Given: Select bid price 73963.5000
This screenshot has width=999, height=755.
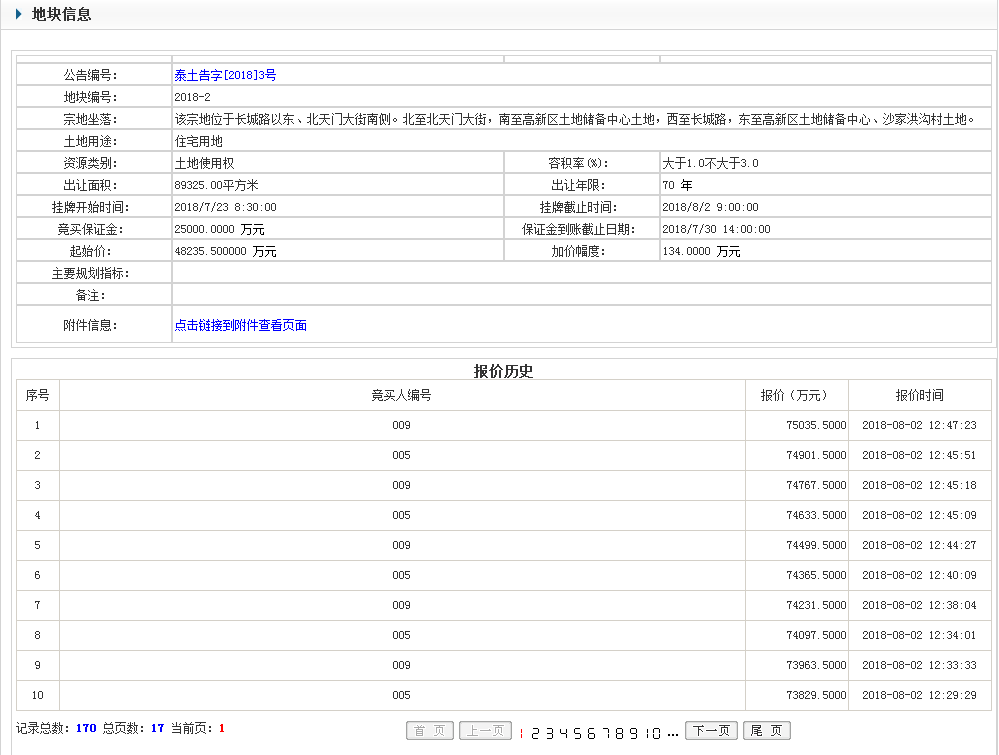Looking at the screenshot, I should pyautogui.click(x=816, y=665).
